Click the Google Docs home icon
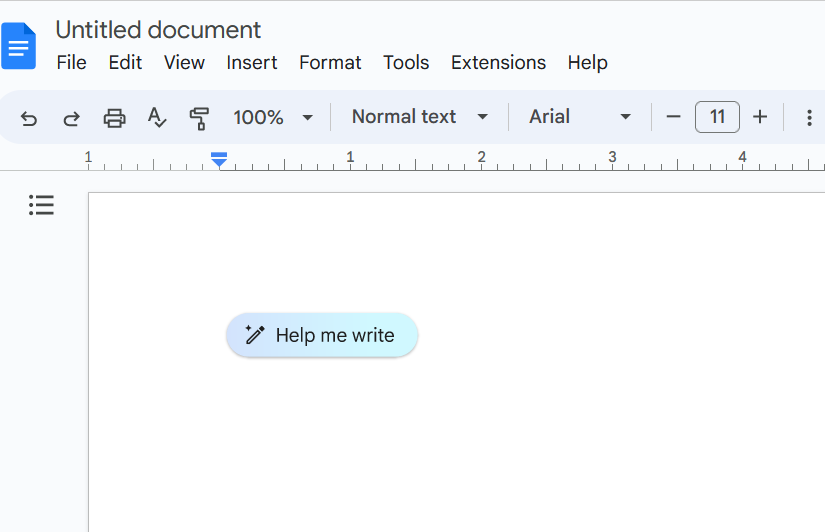The image size is (825, 532). coord(18,46)
